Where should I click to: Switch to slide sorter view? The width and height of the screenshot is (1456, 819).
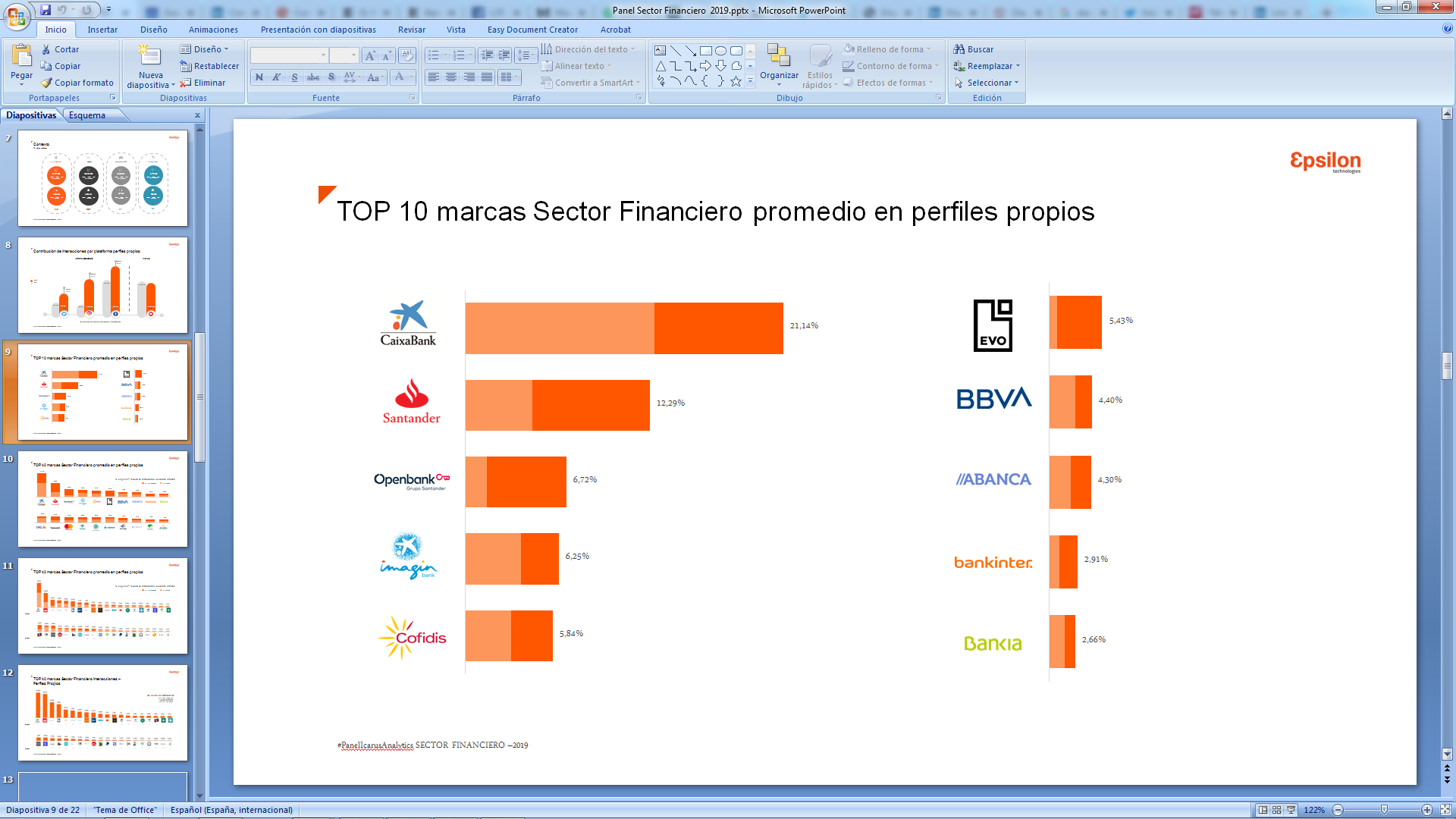click(x=1277, y=810)
